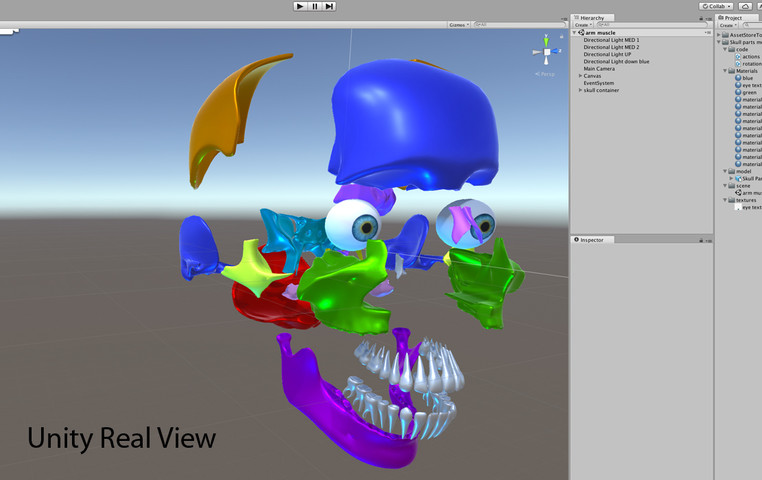The image size is (762, 480).
Task: Select the green material asset
Action: [x=746, y=92]
